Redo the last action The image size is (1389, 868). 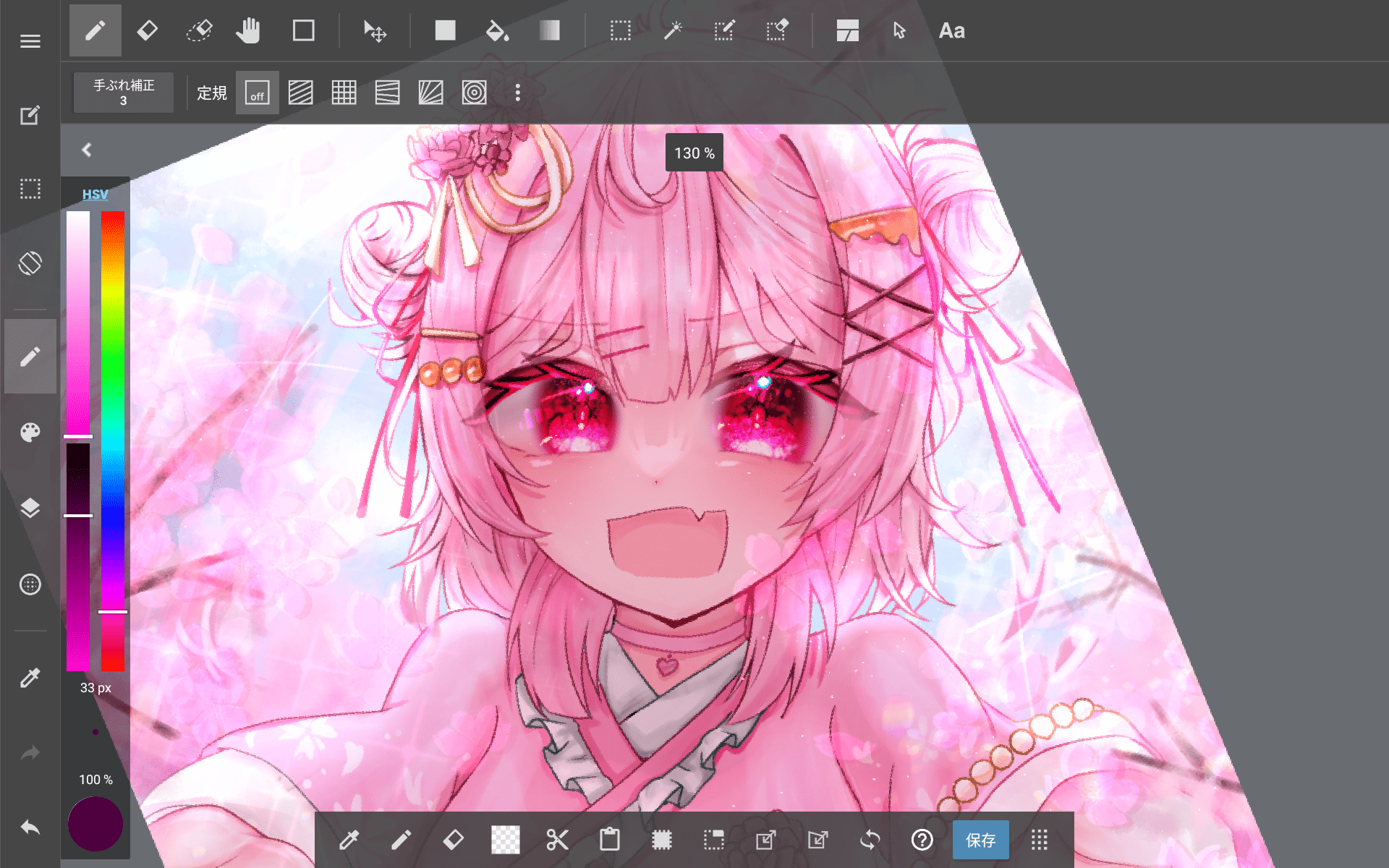click(30, 753)
